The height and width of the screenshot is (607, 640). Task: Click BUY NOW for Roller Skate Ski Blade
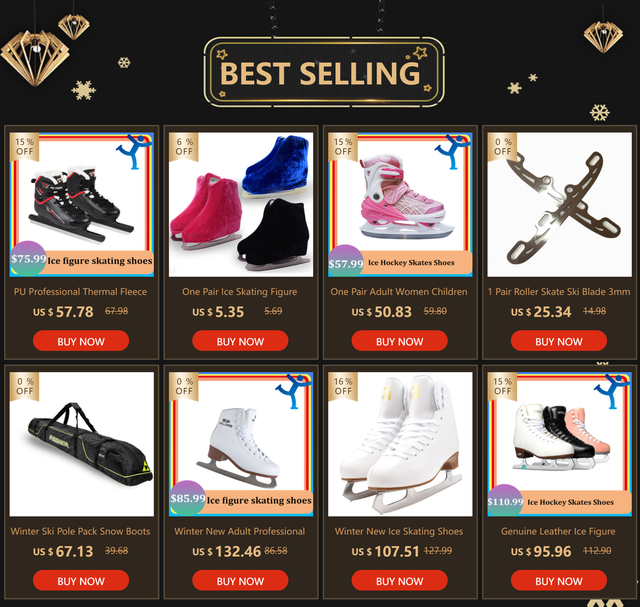(559, 341)
